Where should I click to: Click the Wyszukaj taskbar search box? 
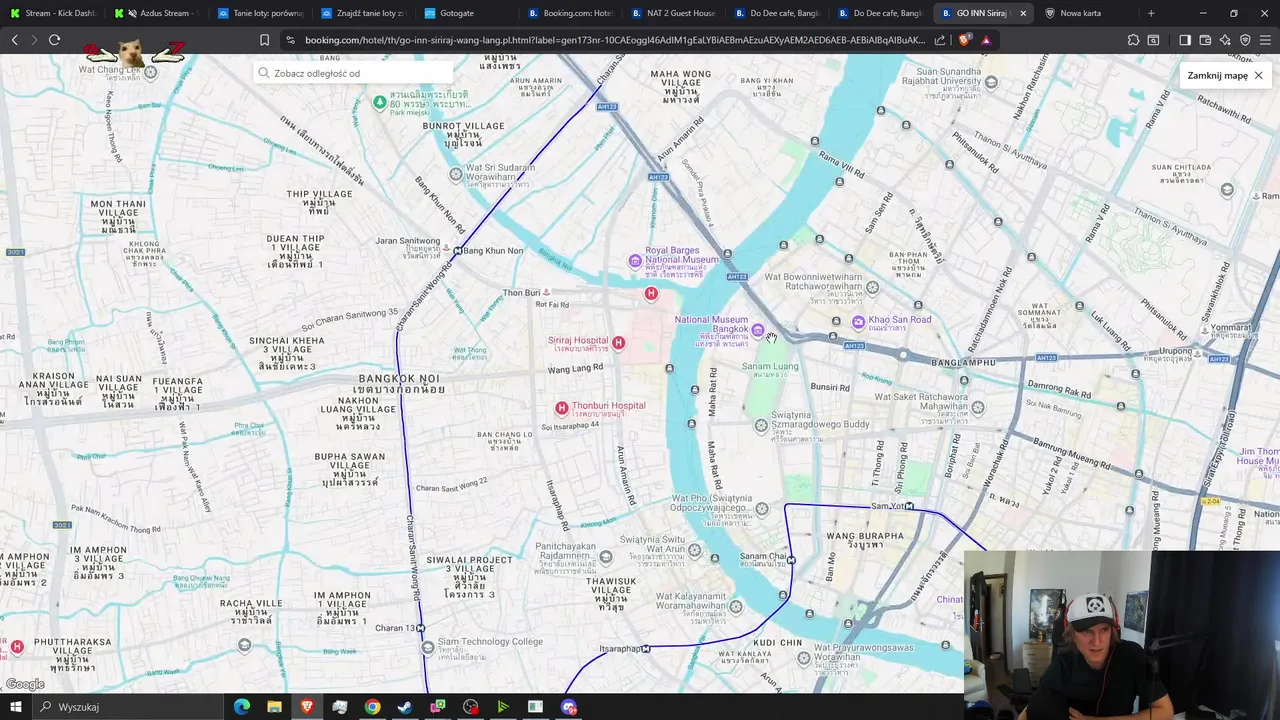(x=128, y=707)
